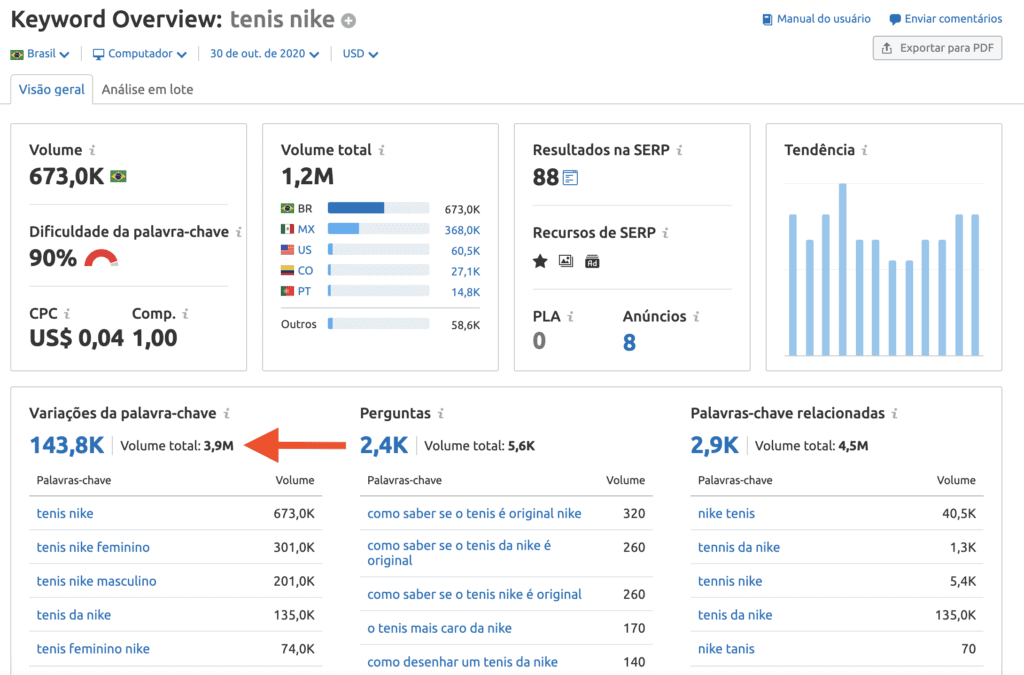
Task: Show CPC info tooltip icon
Action: pyautogui.click(x=67, y=314)
